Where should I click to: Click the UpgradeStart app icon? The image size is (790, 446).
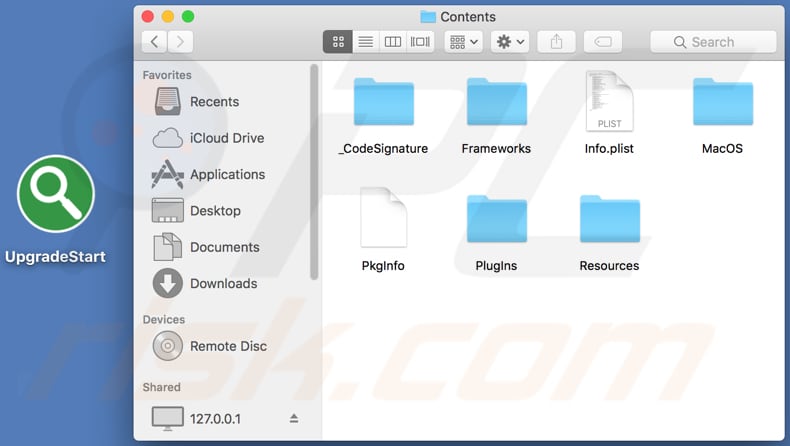(x=55, y=194)
